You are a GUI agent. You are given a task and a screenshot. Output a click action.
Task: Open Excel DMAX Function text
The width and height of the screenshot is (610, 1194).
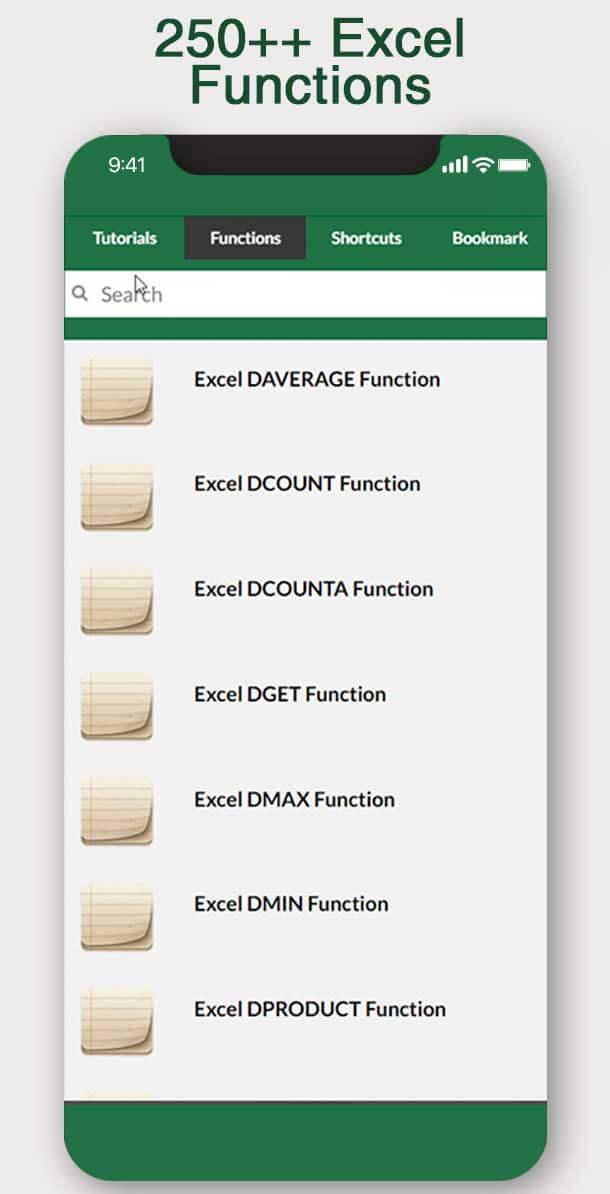tap(295, 799)
